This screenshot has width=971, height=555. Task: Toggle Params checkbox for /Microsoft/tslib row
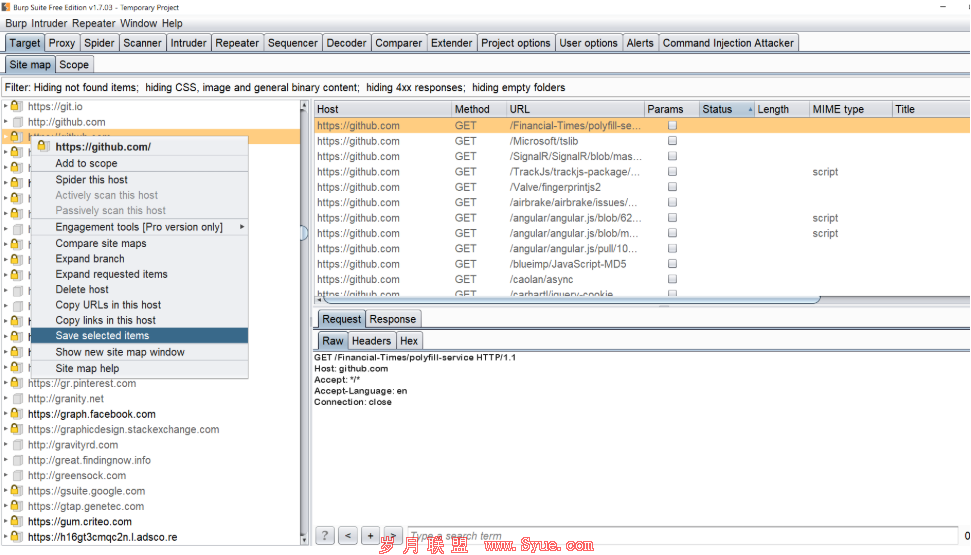(x=673, y=141)
